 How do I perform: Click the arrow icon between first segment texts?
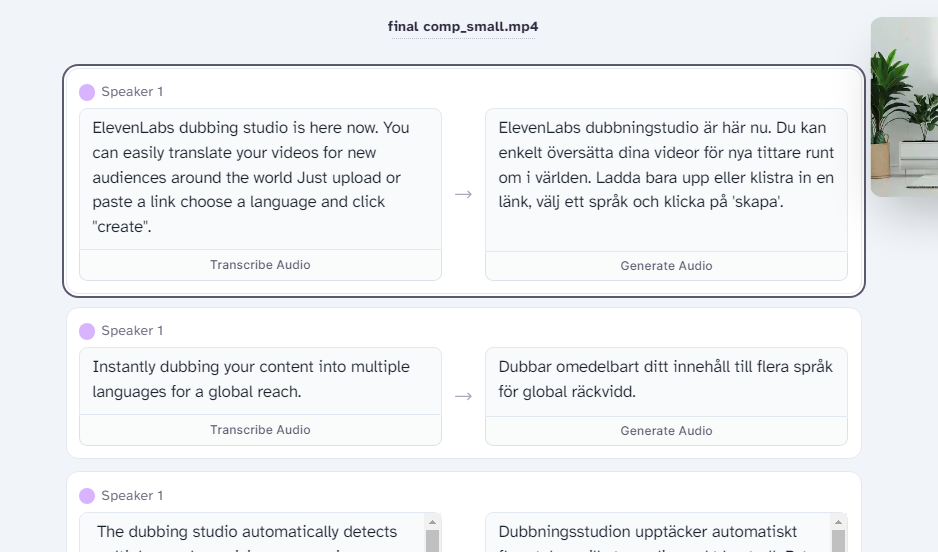point(463,194)
